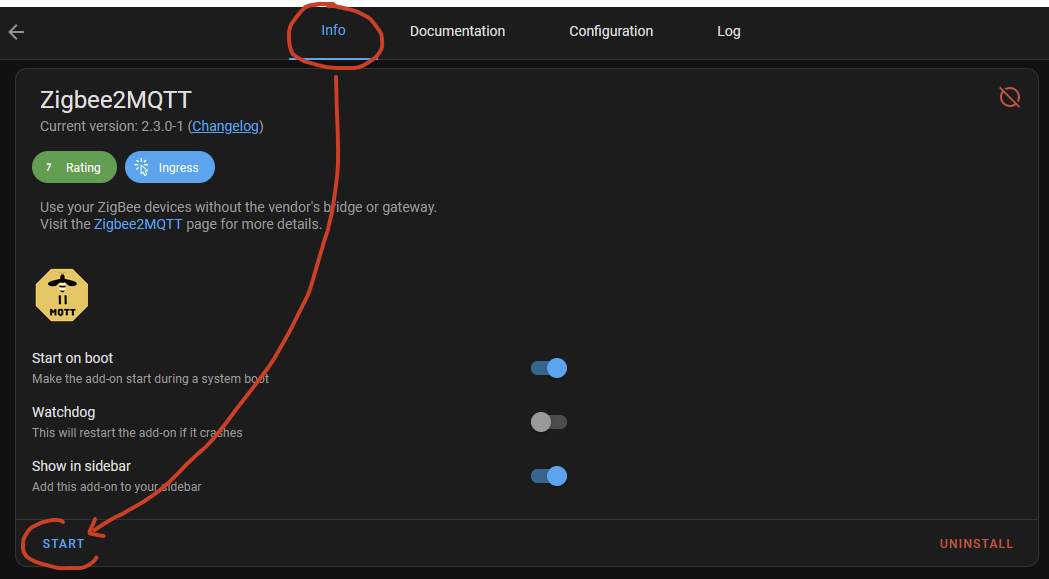Image resolution: width=1049 pixels, height=579 pixels.
Task: Open the Configuration tab
Action: click(611, 31)
